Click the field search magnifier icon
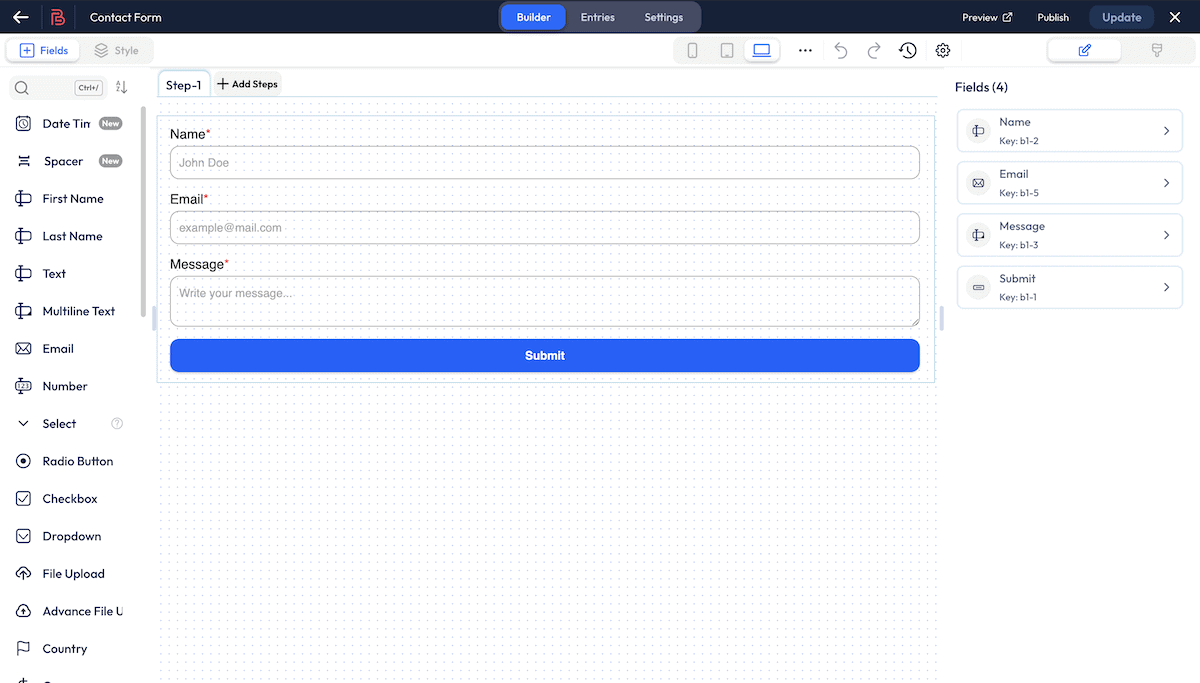 (22, 88)
